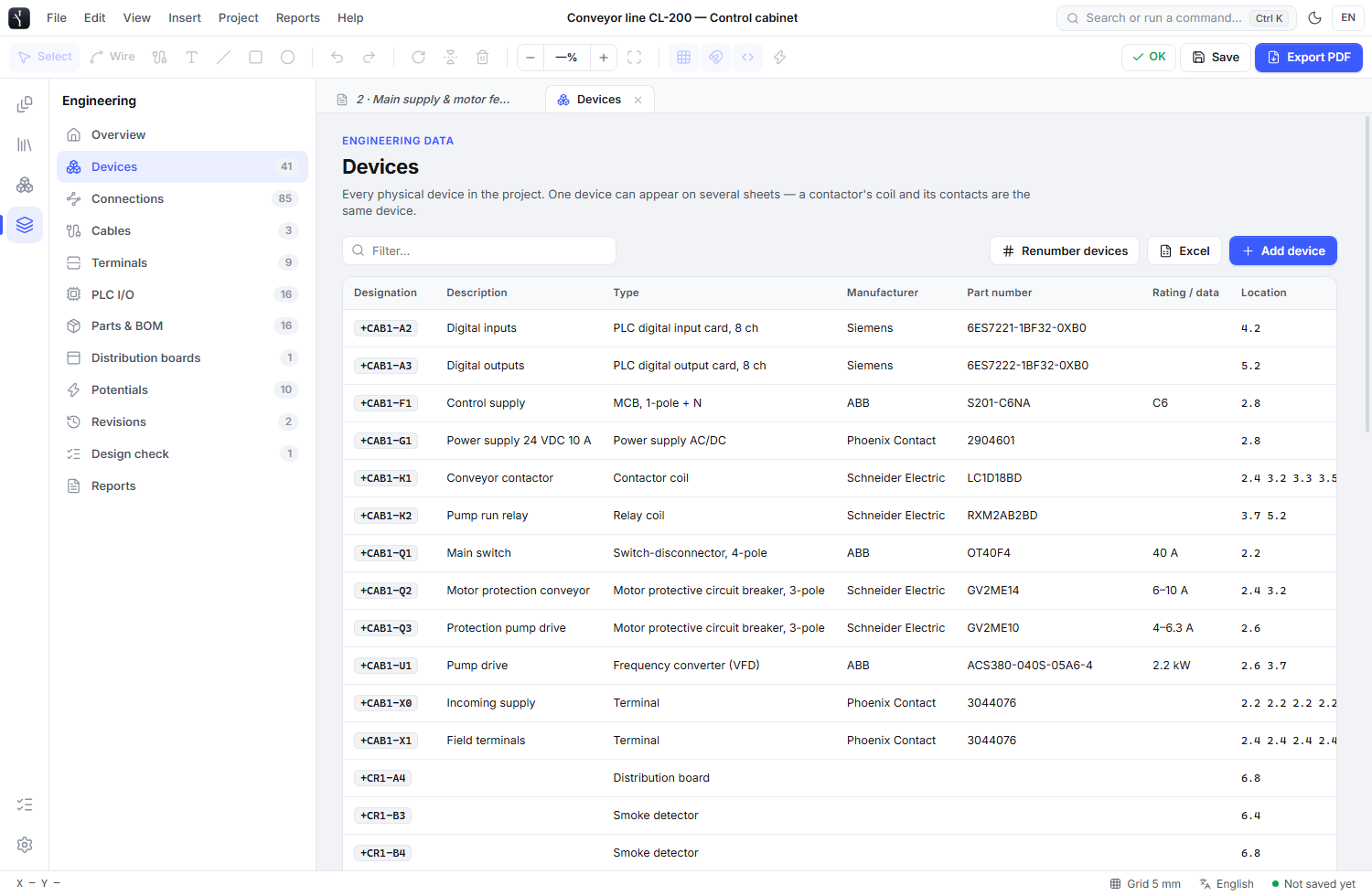
Task: Select the Line drawing tool
Action: 223,57
